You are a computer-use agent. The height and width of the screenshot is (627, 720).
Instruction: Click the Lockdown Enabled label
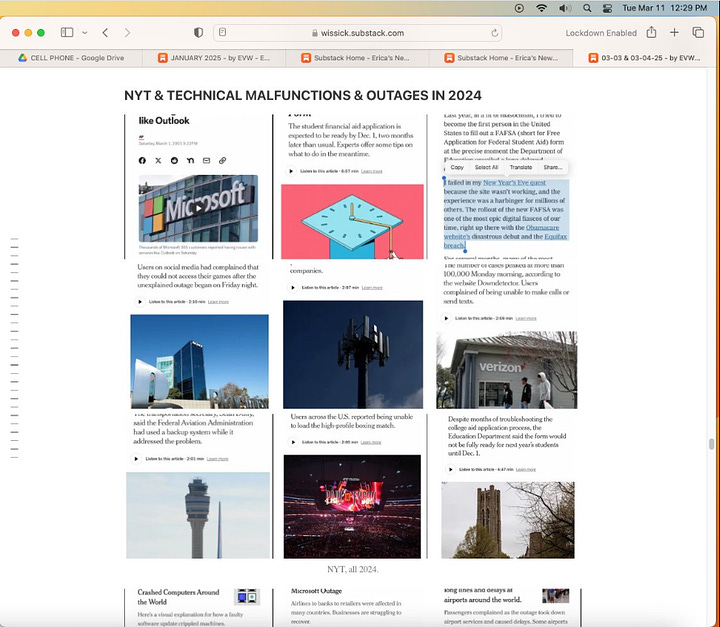pyautogui.click(x=601, y=33)
